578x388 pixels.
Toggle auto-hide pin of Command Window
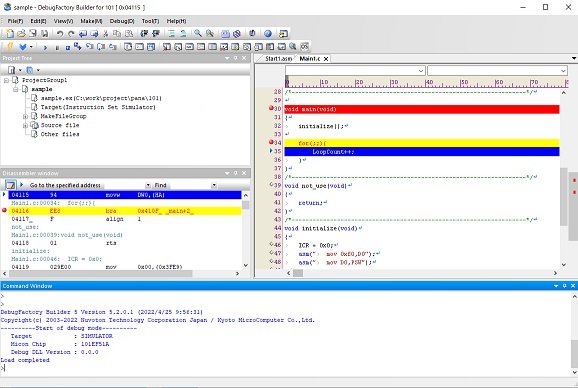click(x=564, y=286)
